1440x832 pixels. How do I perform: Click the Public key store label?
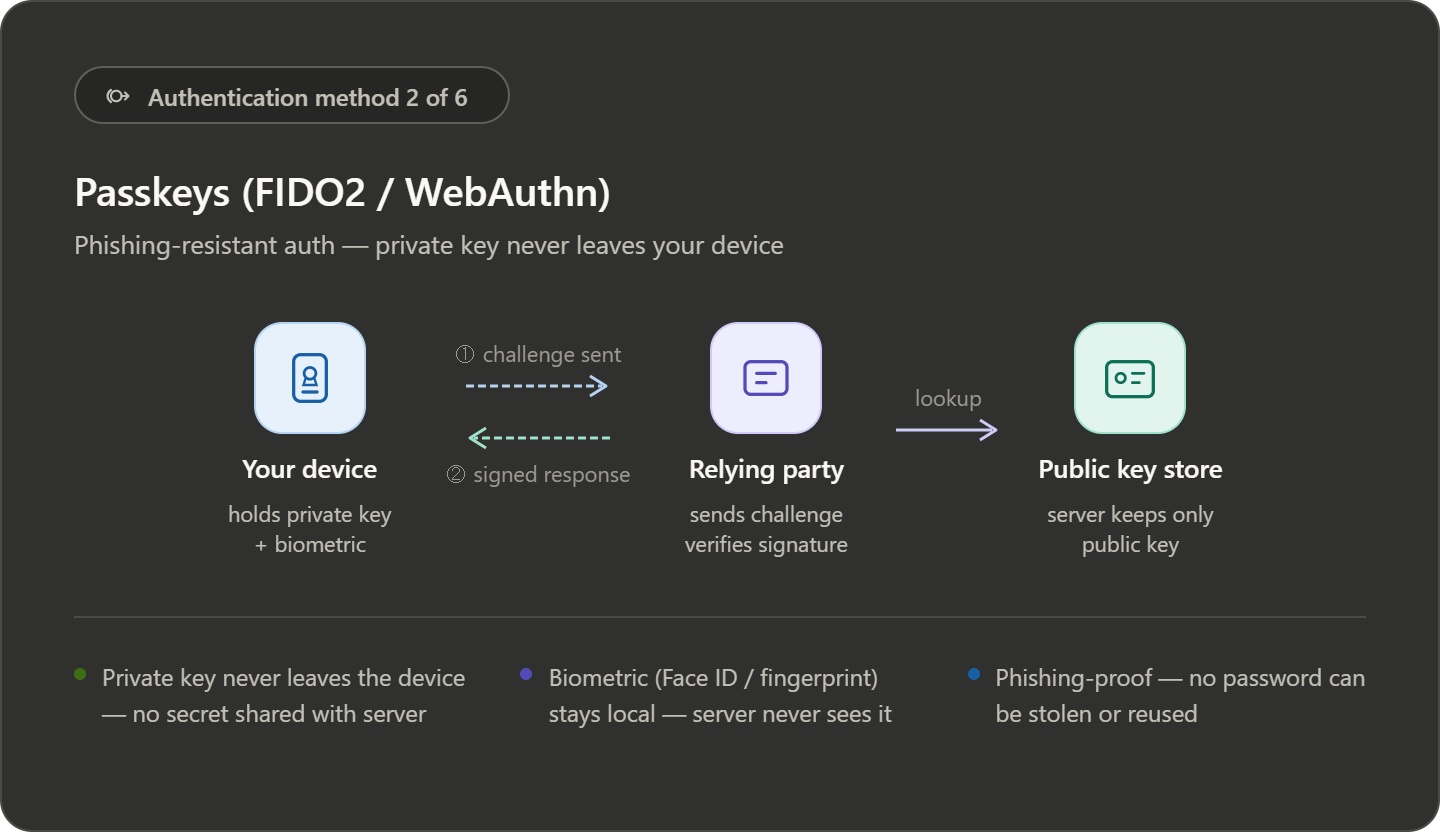point(1130,469)
